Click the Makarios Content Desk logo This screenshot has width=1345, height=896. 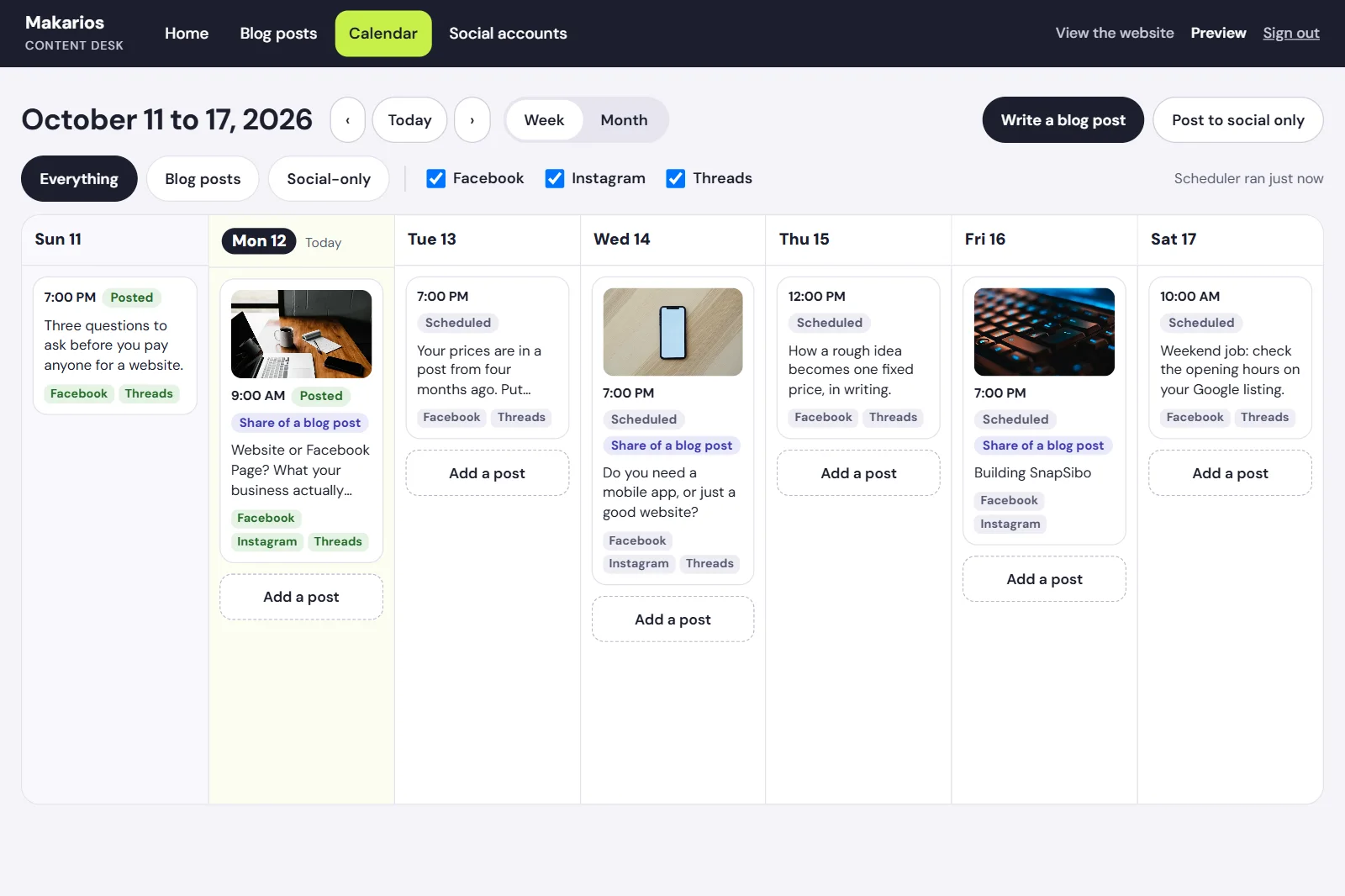pyautogui.click(x=74, y=33)
